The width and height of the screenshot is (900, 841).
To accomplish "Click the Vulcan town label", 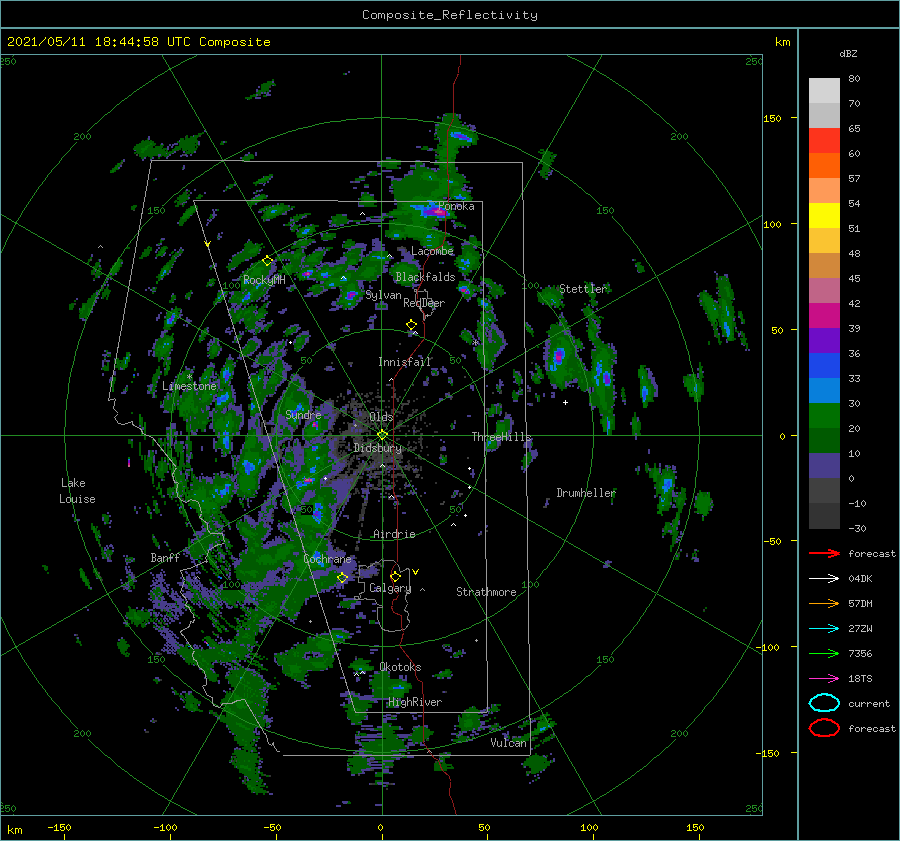I will [x=509, y=743].
